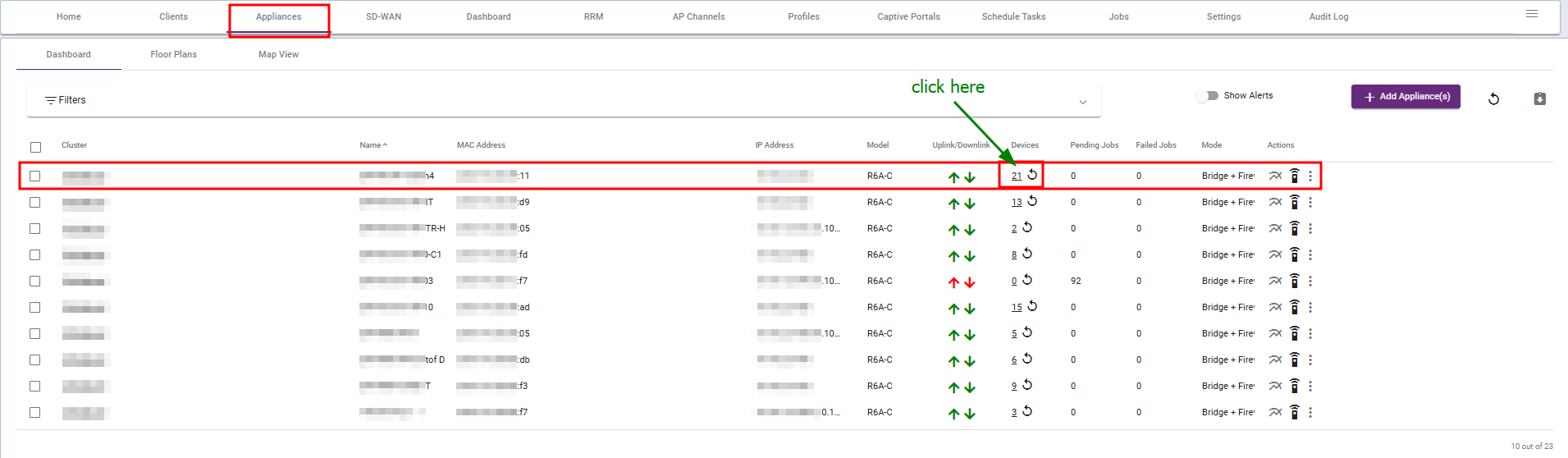Select the checkbox of the row with 92 pending jobs
The height and width of the screenshot is (458, 1568).
click(x=35, y=281)
